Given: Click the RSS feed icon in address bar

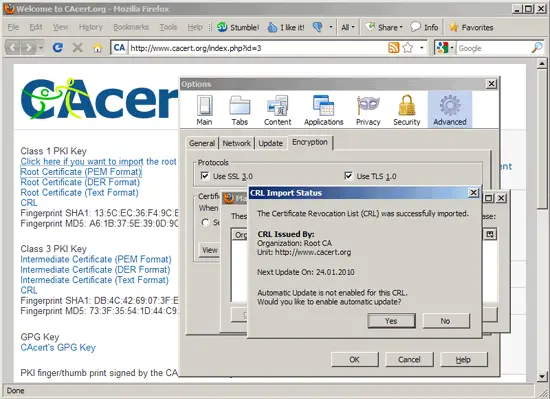Looking at the screenshot, I should pyautogui.click(x=394, y=48).
